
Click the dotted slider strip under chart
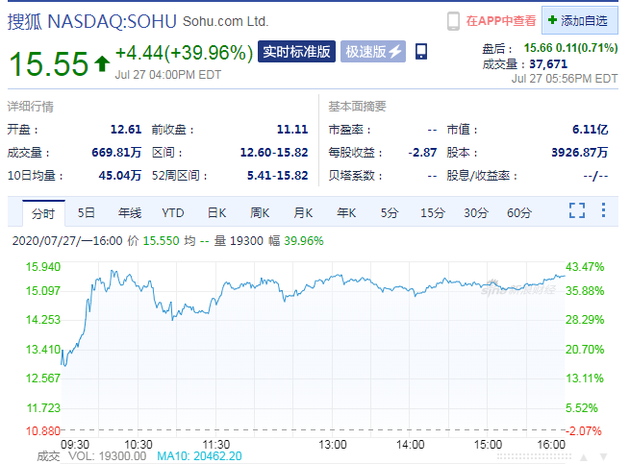(x=534, y=457)
